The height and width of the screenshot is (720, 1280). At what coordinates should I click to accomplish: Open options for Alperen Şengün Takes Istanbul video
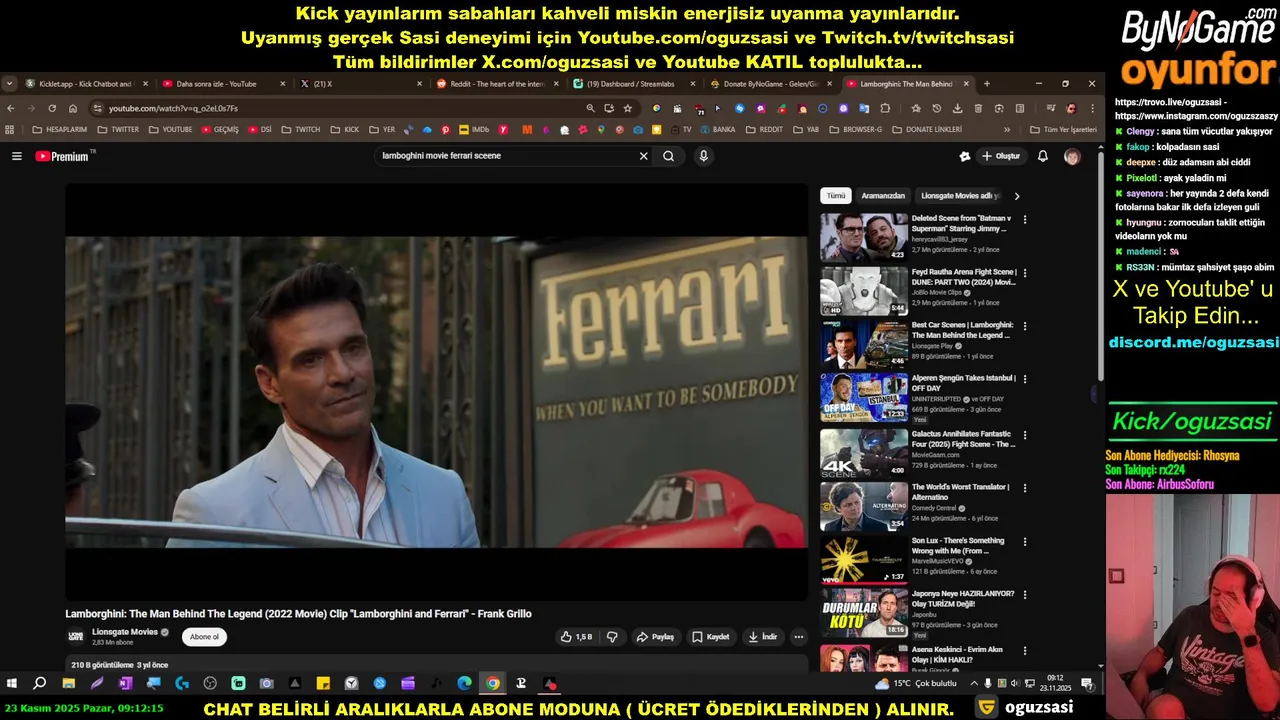coord(1024,380)
